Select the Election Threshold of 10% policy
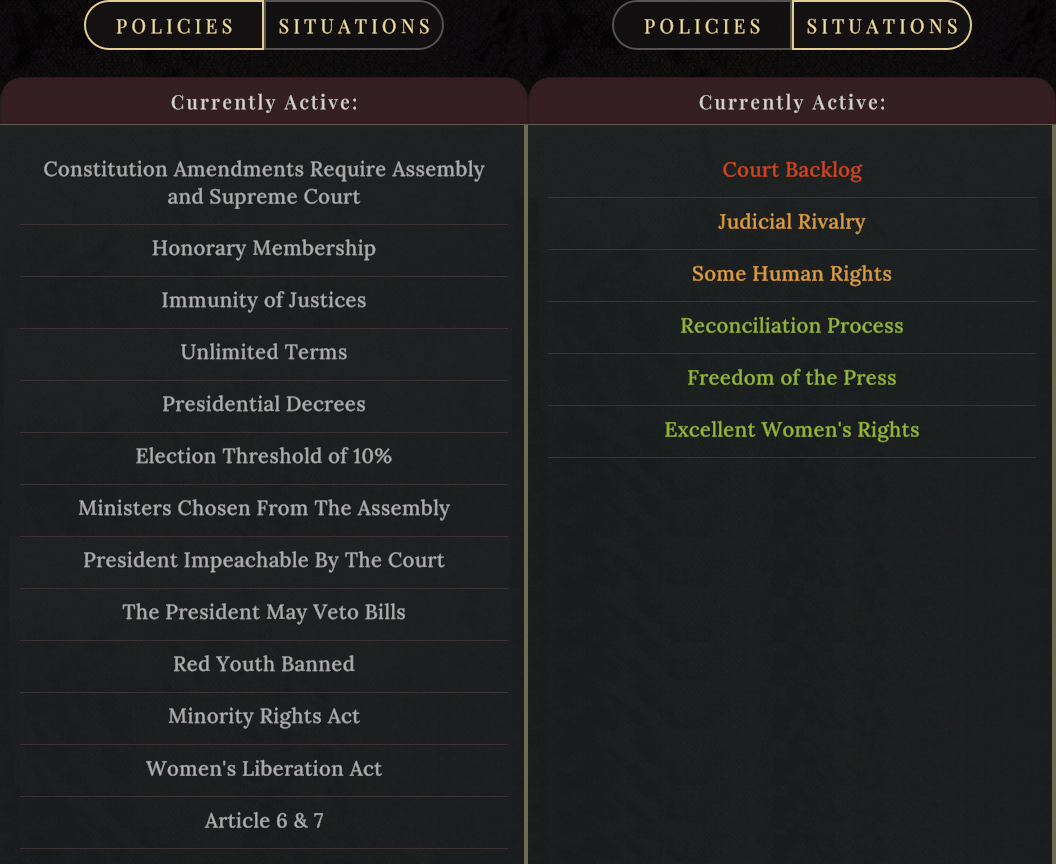Viewport: 1056px width, 864px height. pos(264,456)
